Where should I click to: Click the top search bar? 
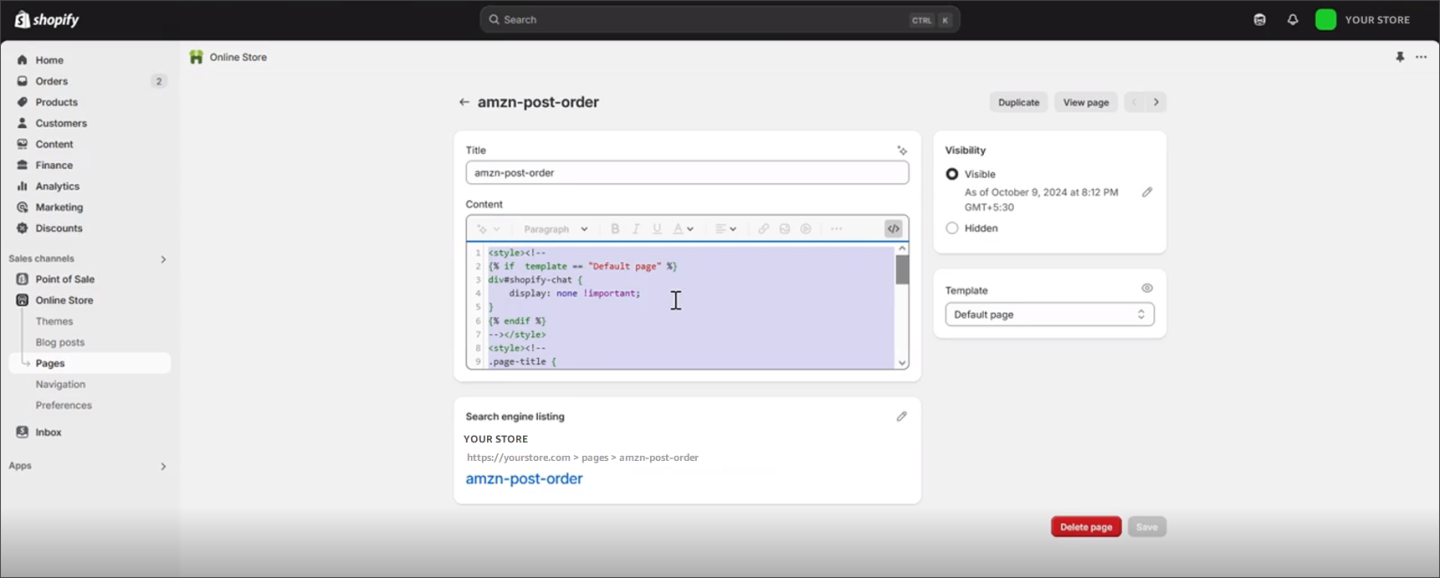click(x=720, y=19)
